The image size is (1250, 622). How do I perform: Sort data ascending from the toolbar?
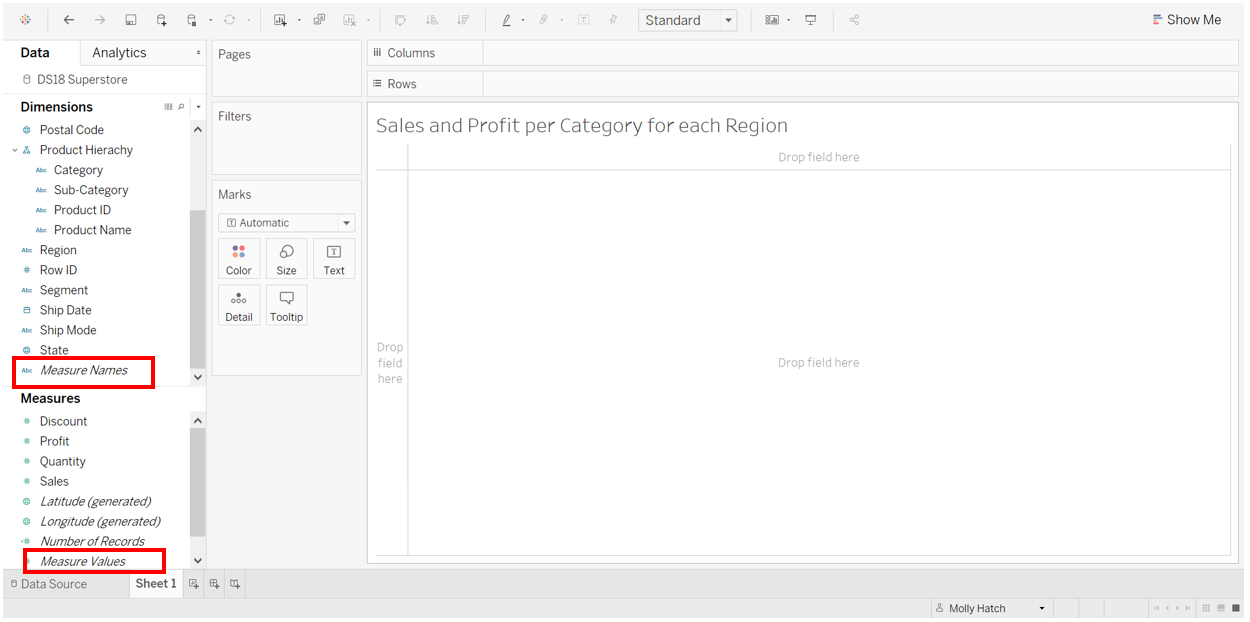433,19
